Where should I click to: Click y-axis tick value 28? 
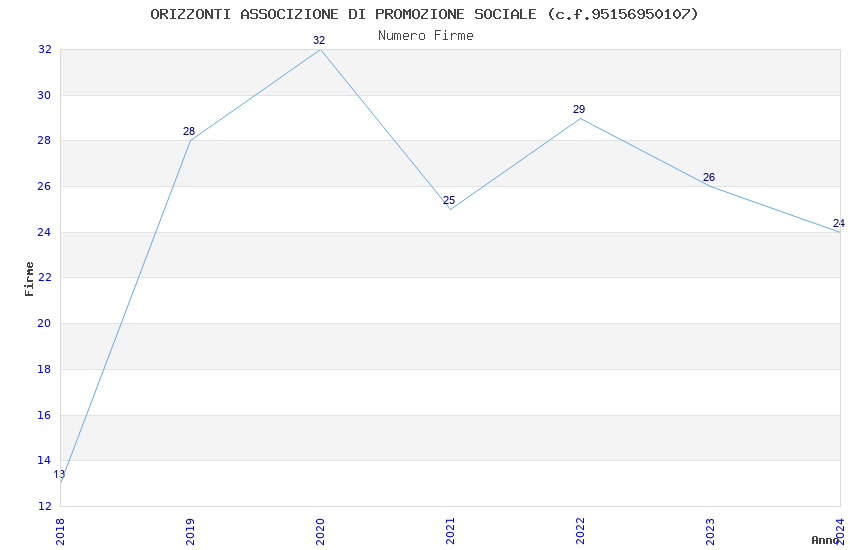44,140
